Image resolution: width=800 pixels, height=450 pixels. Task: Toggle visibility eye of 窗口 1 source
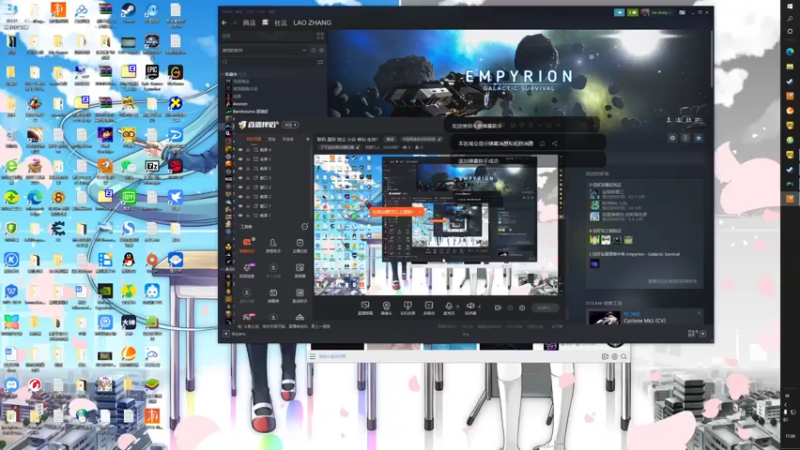(240, 206)
